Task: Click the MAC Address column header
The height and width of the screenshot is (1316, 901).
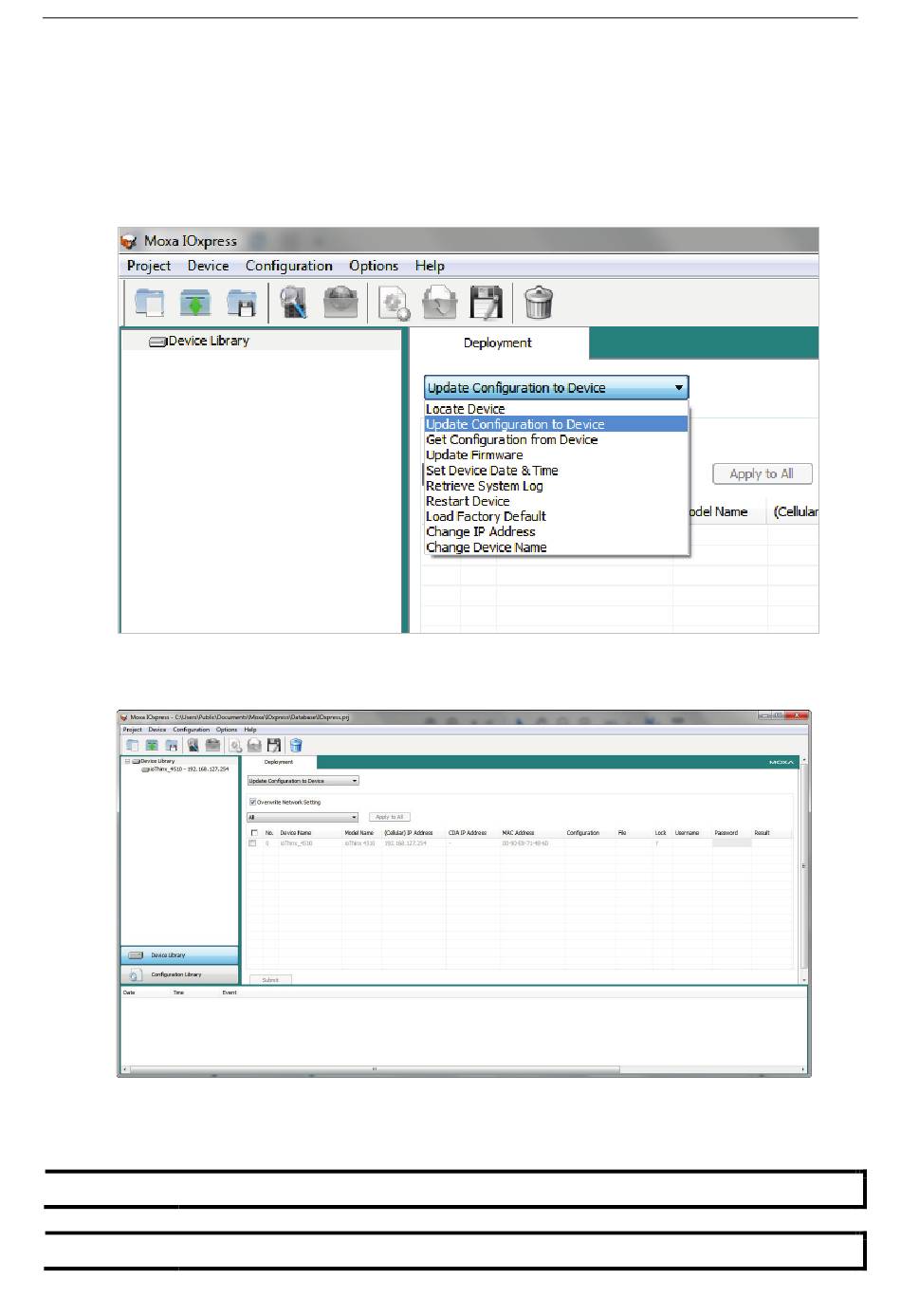Action: pyautogui.click(x=518, y=832)
